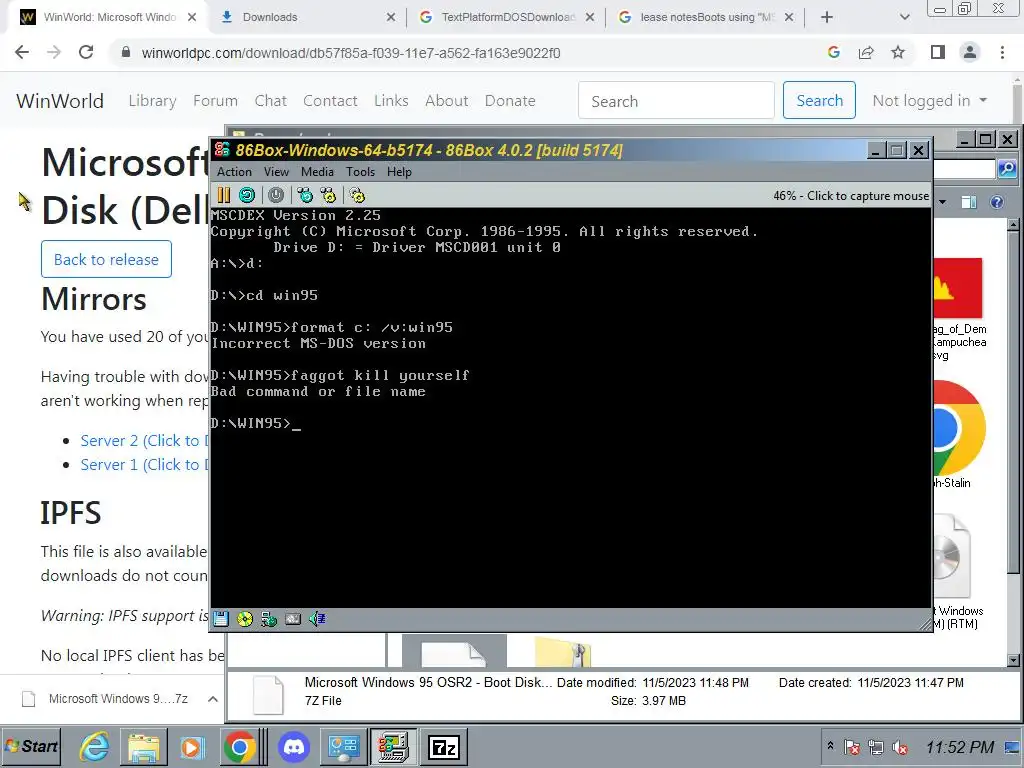Click the Windows Start button
Screen dimensions: 1024x768
(31, 746)
